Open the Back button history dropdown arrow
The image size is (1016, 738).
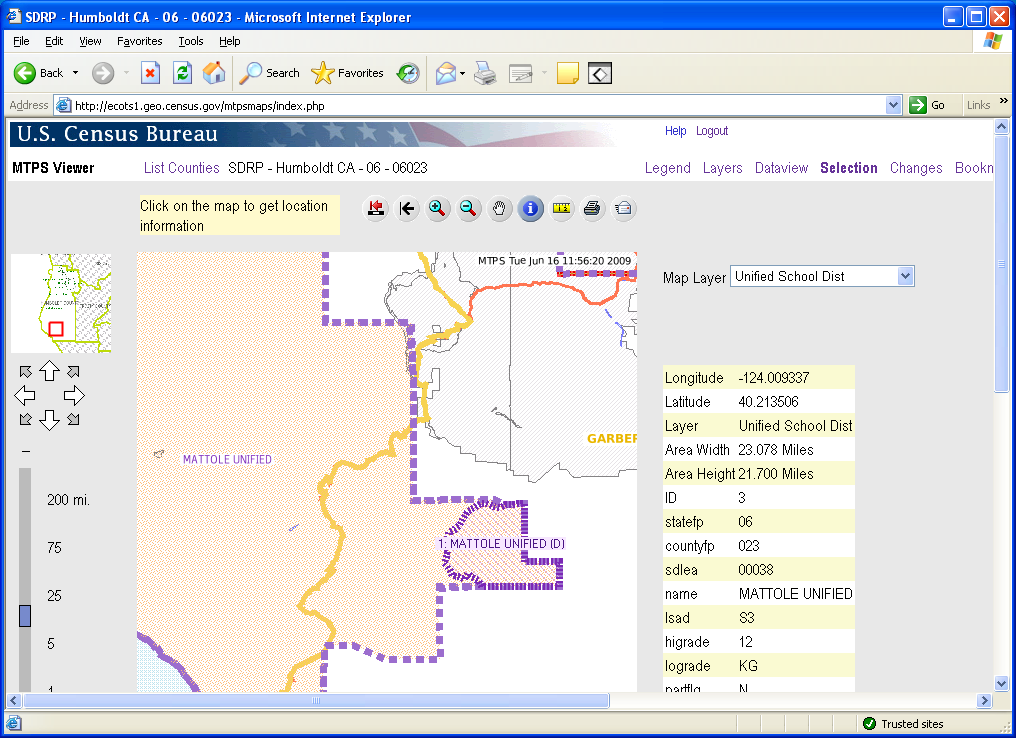tap(75, 73)
